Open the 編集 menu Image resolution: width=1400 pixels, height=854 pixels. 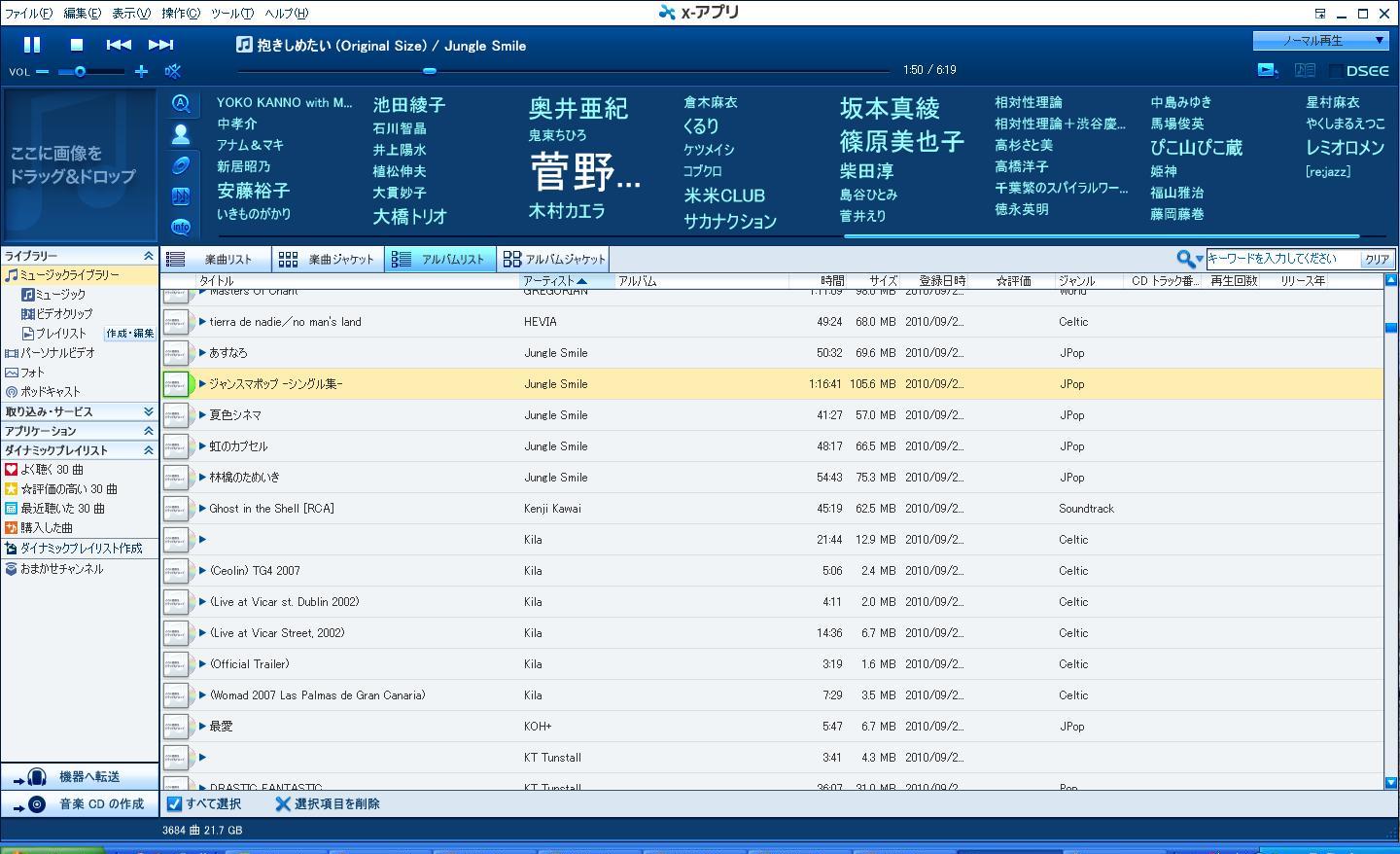83,14
